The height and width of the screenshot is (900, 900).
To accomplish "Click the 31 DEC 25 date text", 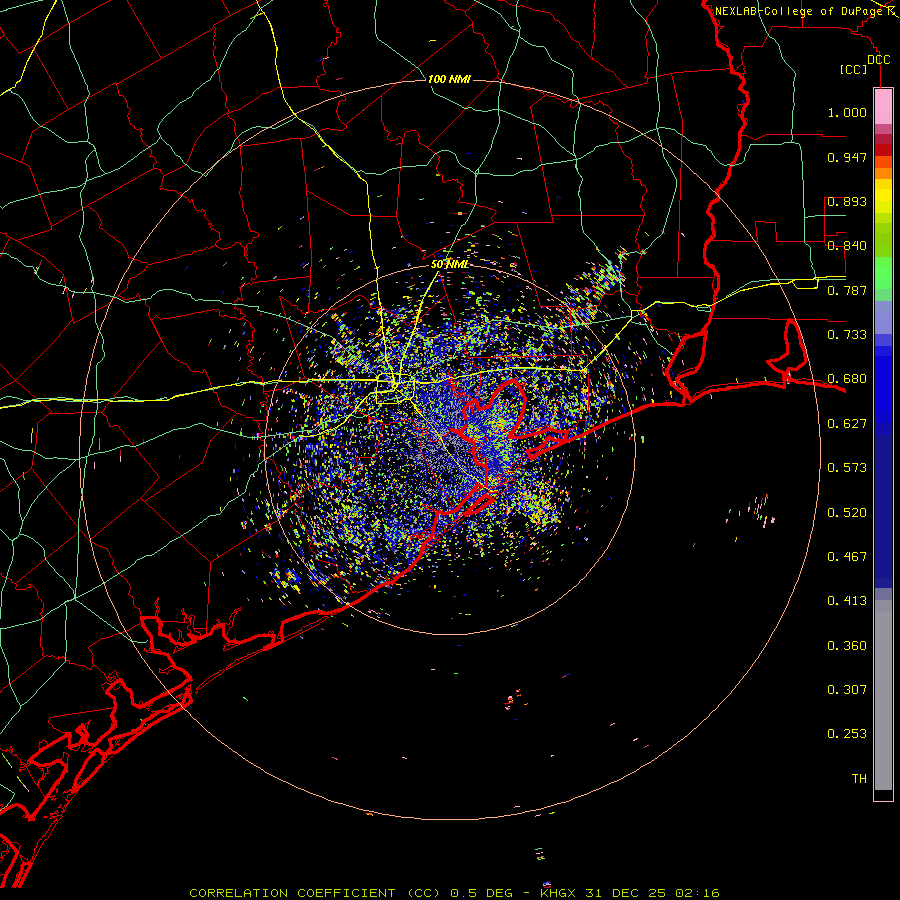I will pyautogui.click(x=626, y=893).
